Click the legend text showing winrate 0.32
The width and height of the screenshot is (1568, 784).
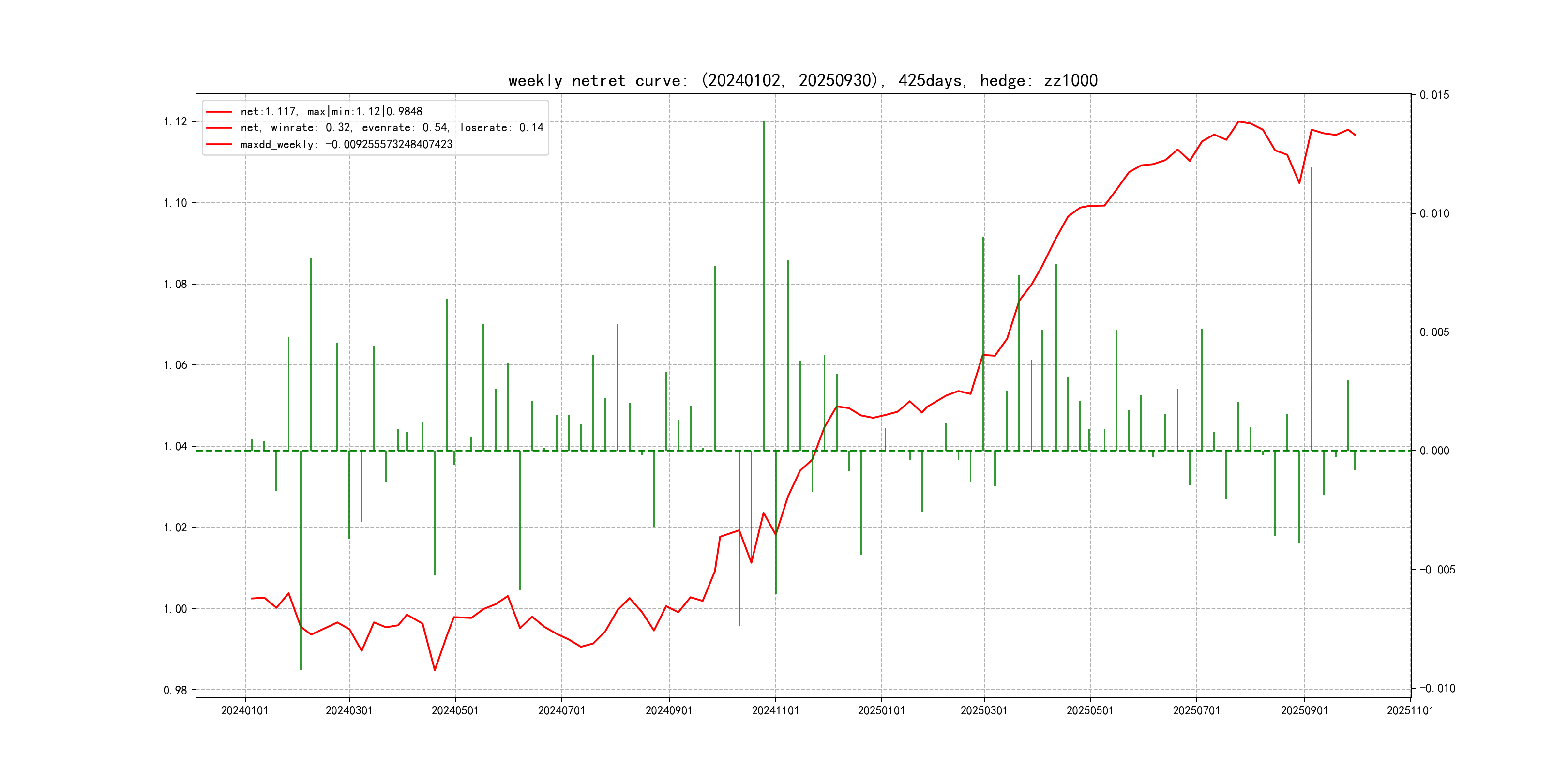point(392,128)
